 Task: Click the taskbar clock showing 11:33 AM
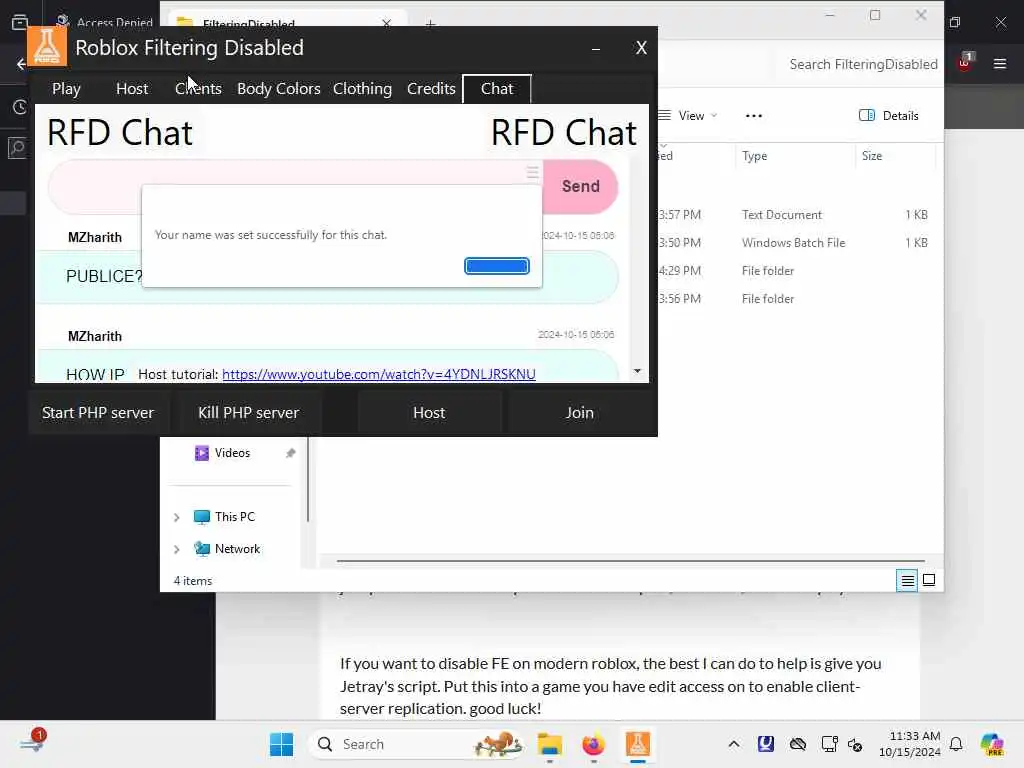[909, 744]
